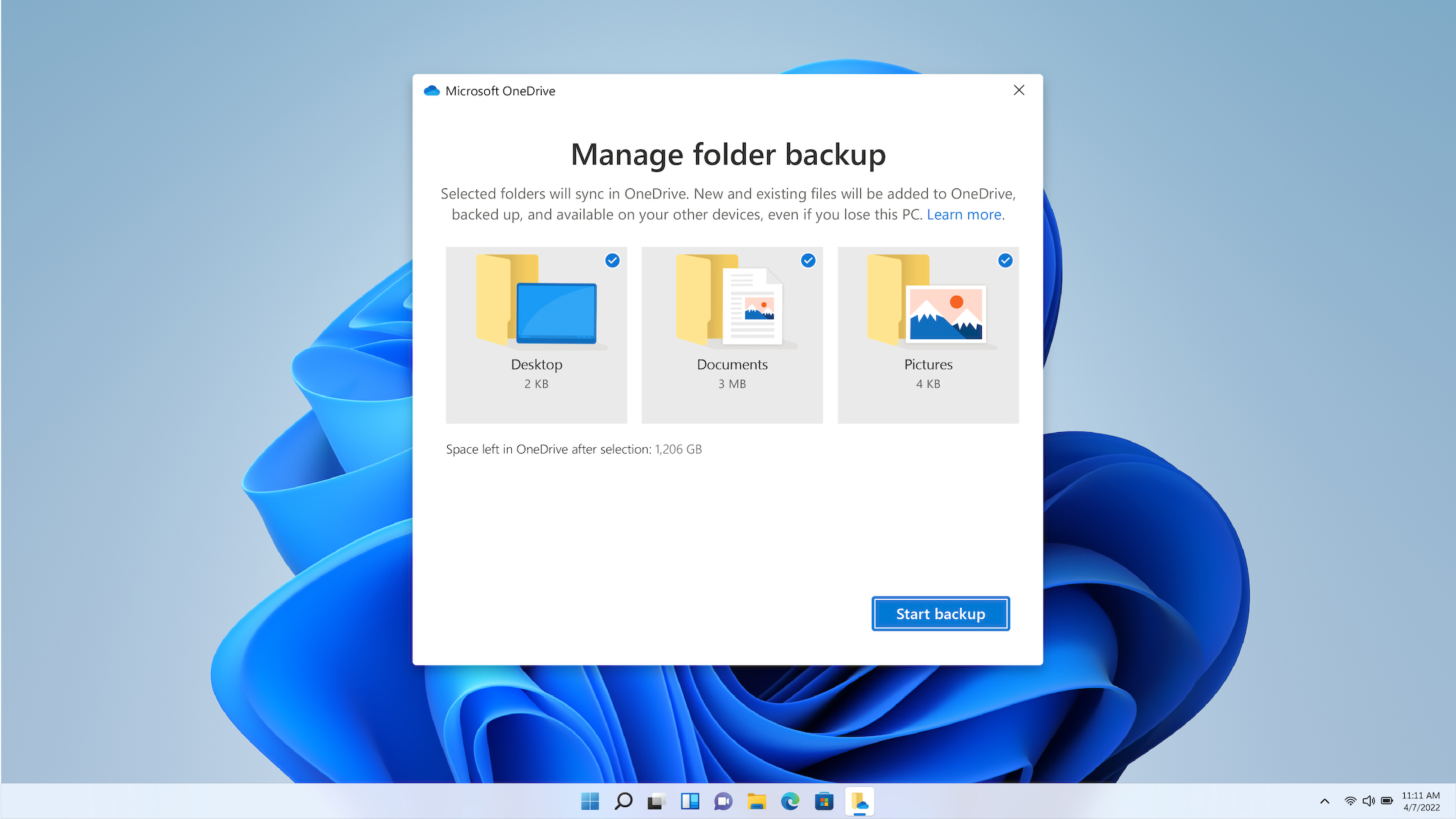The height and width of the screenshot is (819, 1456).
Task: Open the Widgets panel icon
Action: tap(690, 801)
